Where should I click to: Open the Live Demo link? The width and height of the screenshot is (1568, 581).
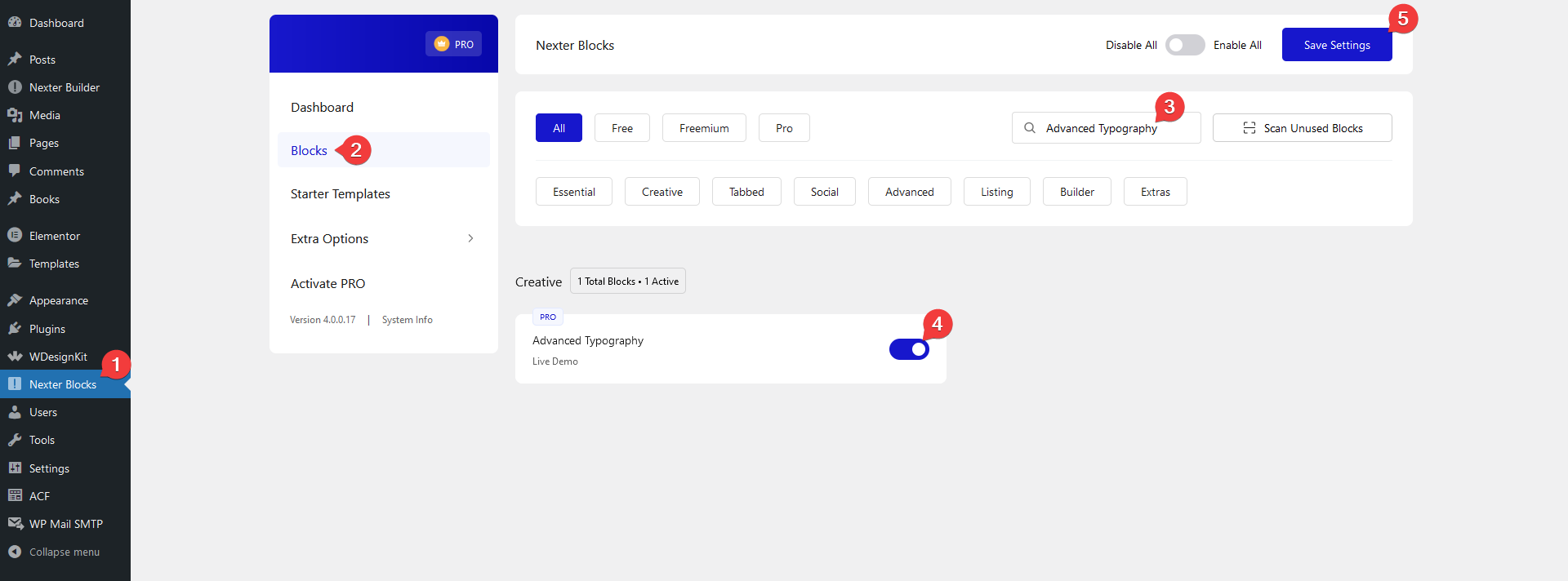tap(555, 361)
